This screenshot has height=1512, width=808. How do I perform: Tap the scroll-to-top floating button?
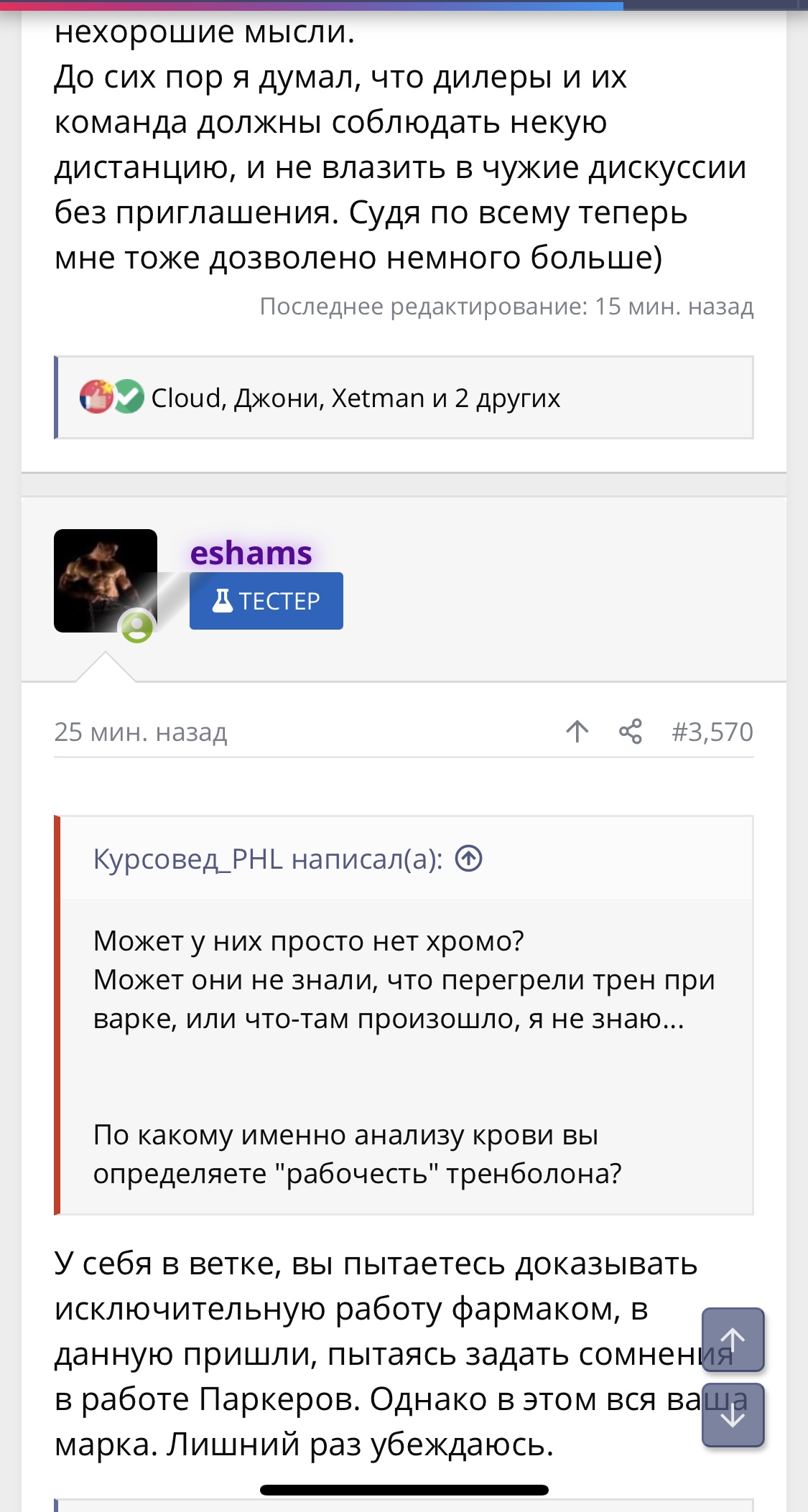pyautogui.click(x=732, y=1340)
